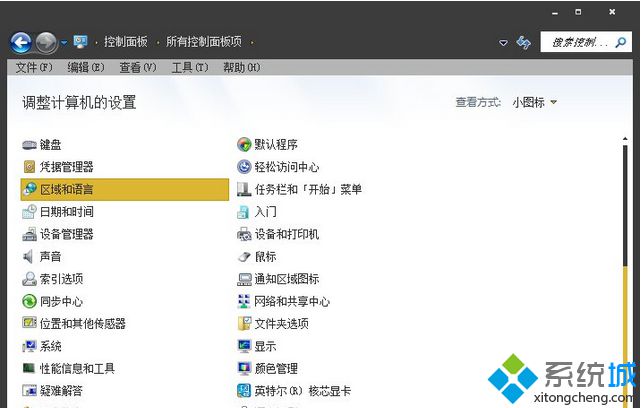This screenshot has height=408, width=641.
Task: Open the 工具(T) menu
Action: tap(190, 67)
